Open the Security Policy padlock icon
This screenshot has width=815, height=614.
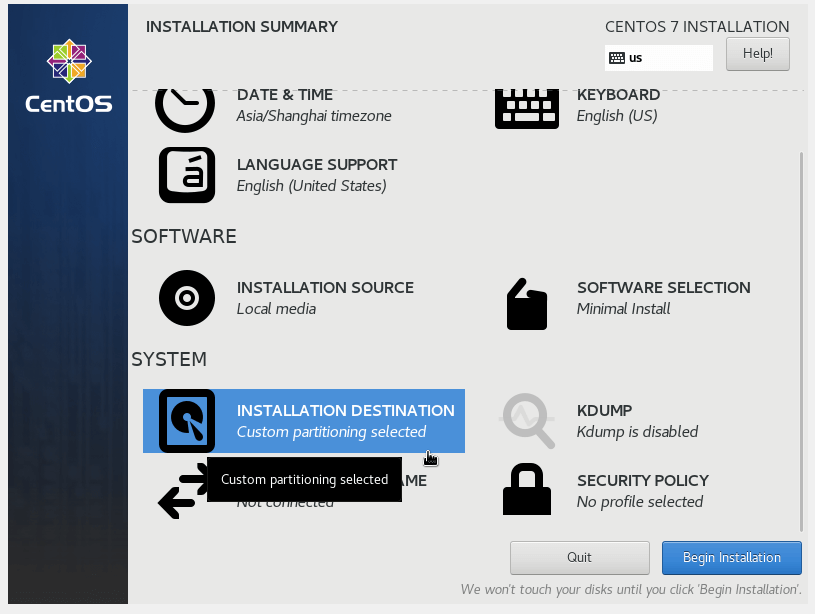pyautogui.click(x=527, y=490)
